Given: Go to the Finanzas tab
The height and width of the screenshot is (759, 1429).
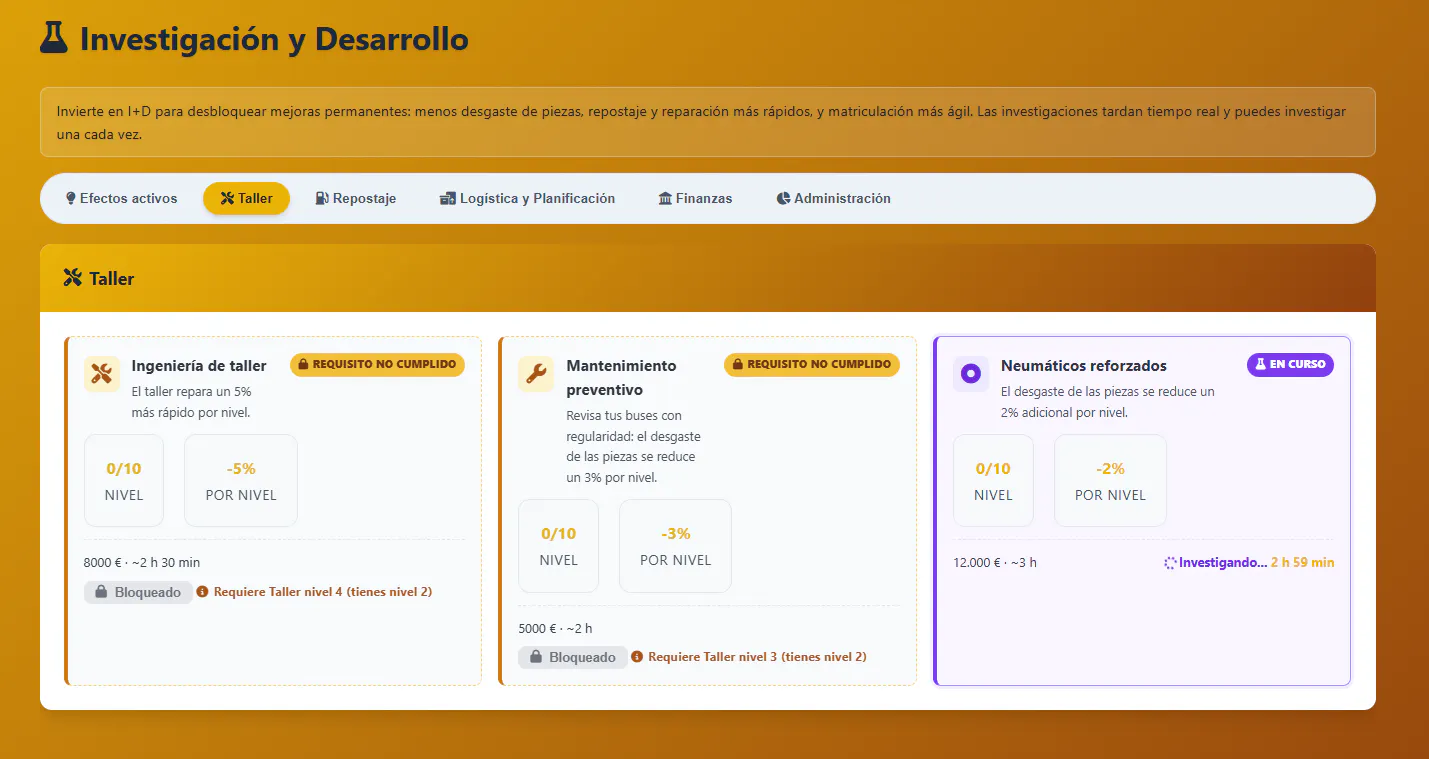Looking at the screenshot, I should tap(695, 198).
